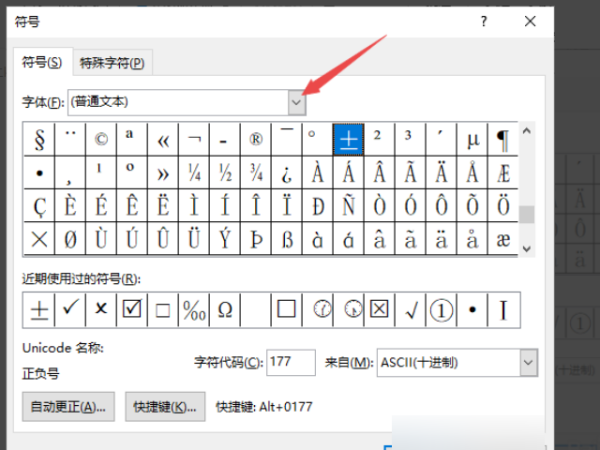Select the section sign § symbol
Viewport: 600px width, 450px height.
tap(39, 139)
